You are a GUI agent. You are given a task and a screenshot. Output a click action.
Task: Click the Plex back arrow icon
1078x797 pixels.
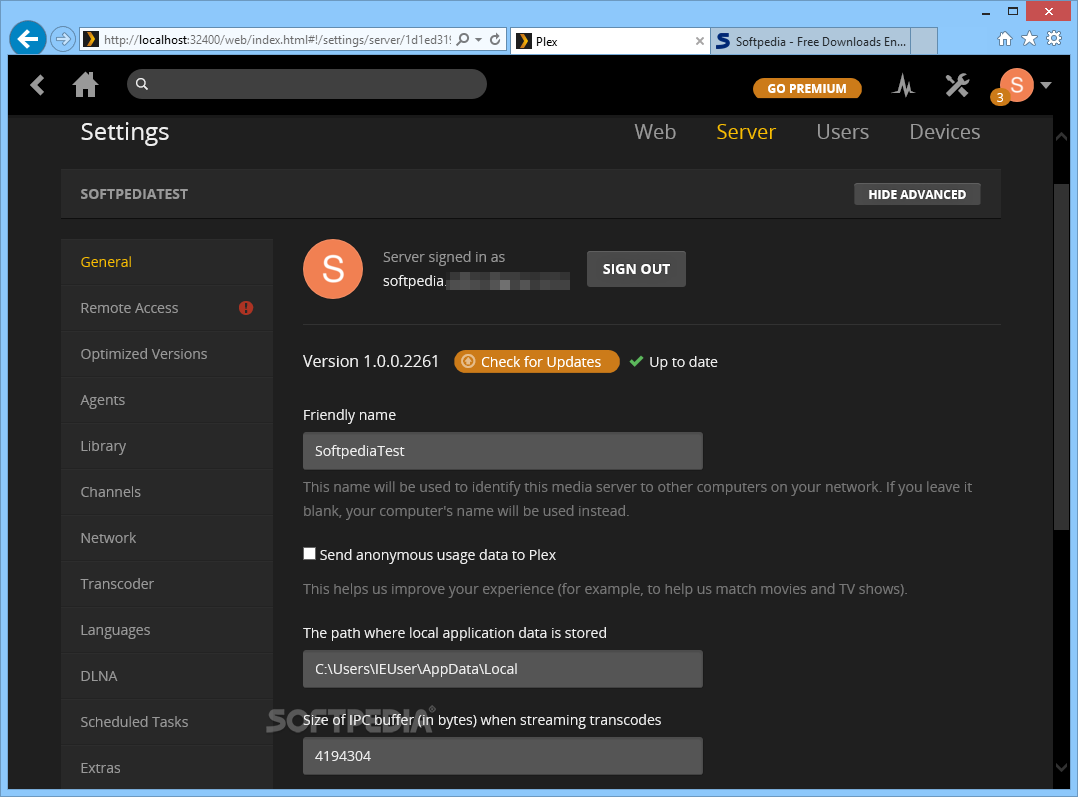click(x=38, y=85)
